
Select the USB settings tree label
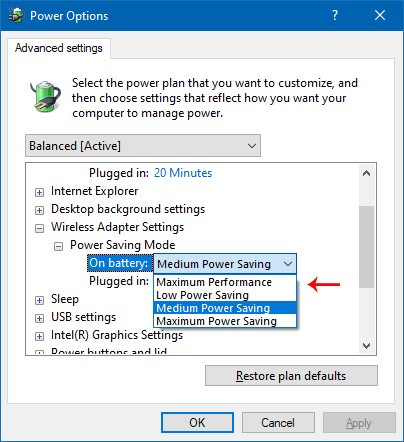click(x=83, y=317)
